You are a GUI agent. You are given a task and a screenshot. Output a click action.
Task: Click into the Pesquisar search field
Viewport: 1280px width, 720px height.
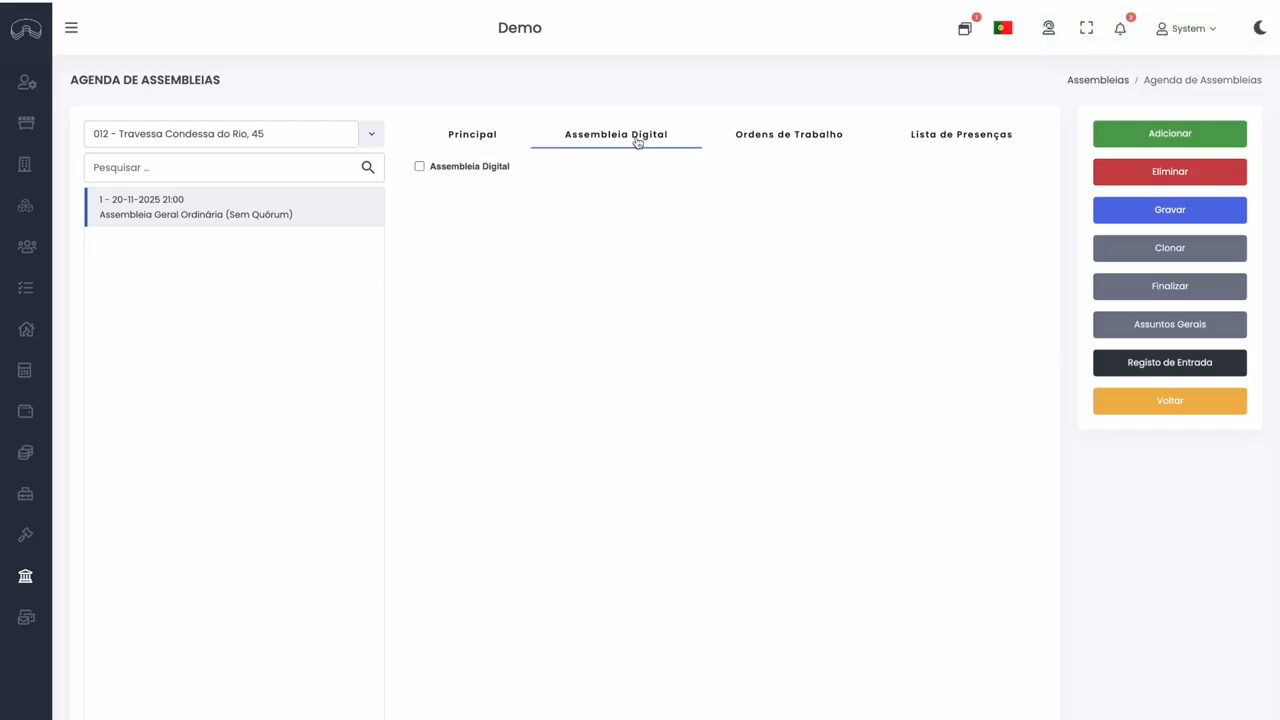point(222,168)
